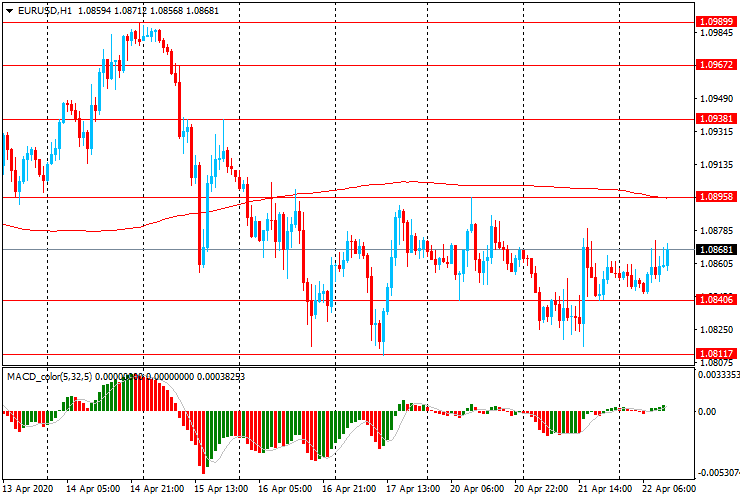Click the 1.09135 price scale value
740x500 pixels.
(x=717, y=165)
